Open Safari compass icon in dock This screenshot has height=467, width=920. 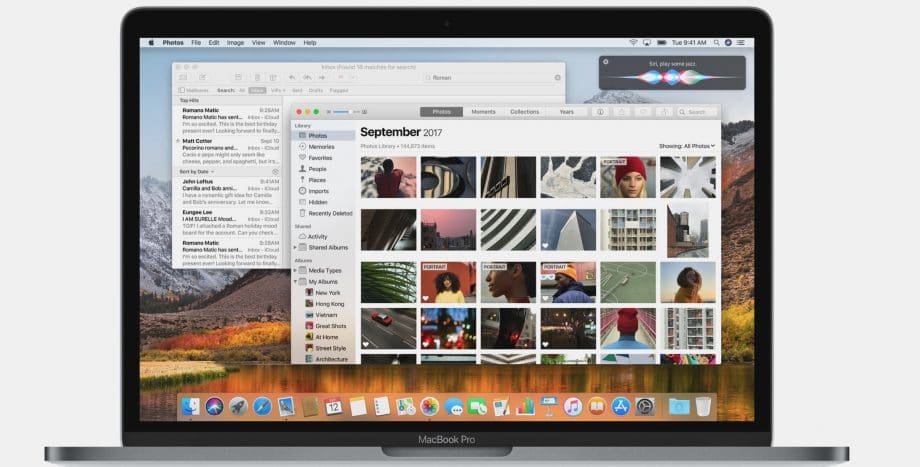[262, 406]
